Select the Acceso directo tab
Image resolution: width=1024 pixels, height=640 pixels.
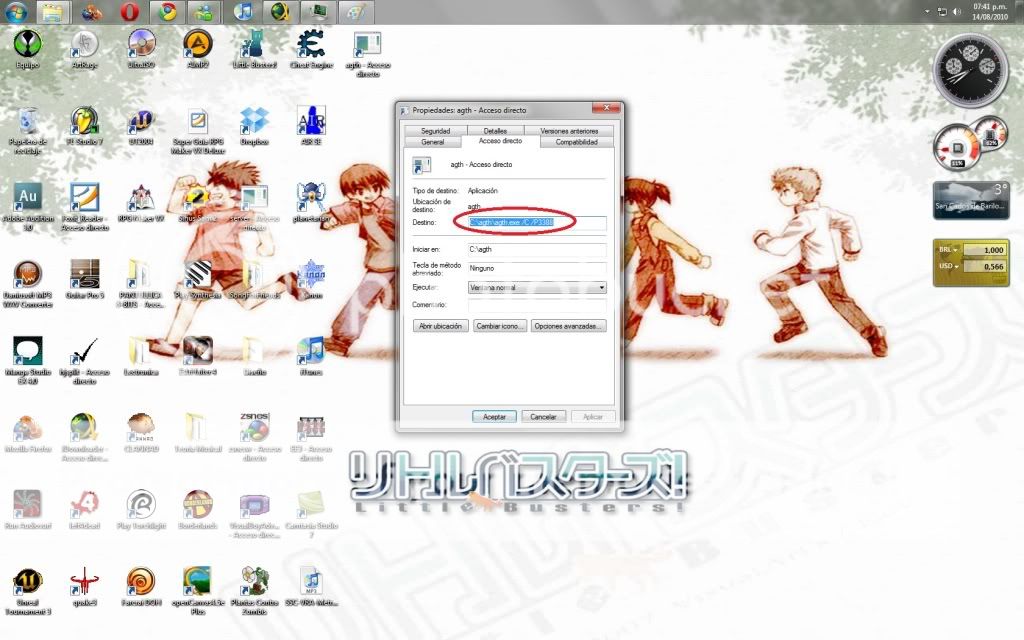click(x=500, y=140)
